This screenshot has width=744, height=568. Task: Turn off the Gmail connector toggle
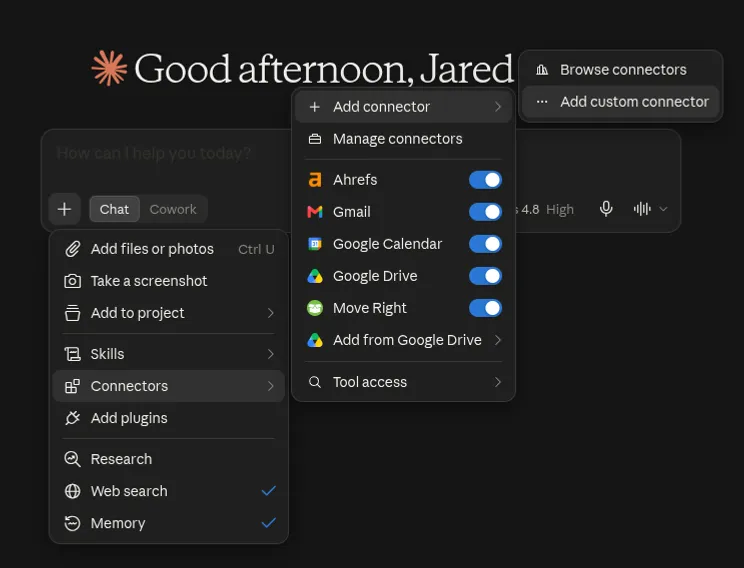[x=485, y=212]
